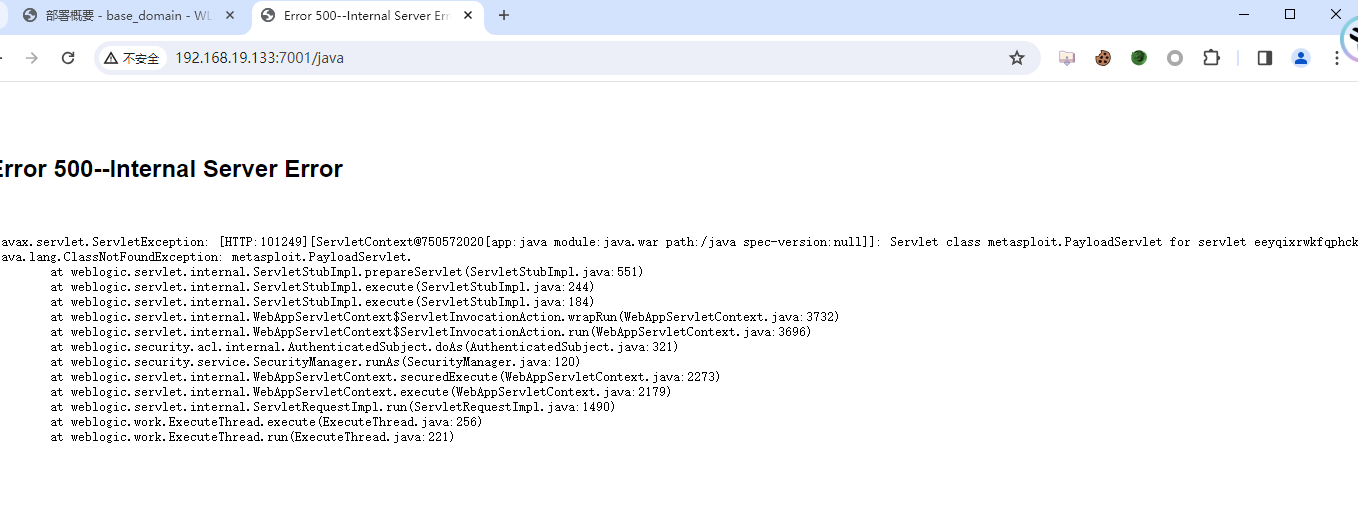This screenshot has height=522, width=1358.
Task: Click the ServletStubImpl.java:184 stack trace line
Action: point(322,302)
